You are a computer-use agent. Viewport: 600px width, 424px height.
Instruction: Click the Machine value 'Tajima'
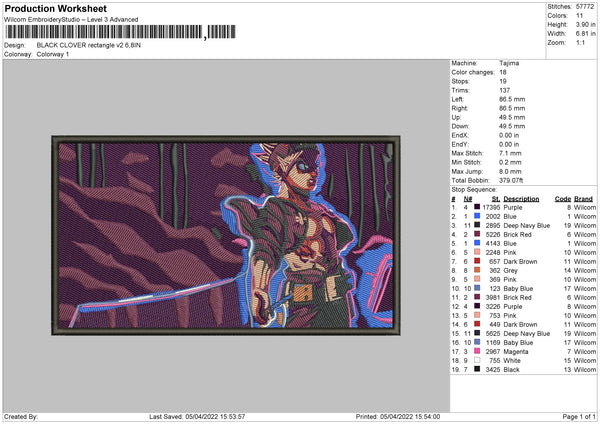tap(509, 63)
